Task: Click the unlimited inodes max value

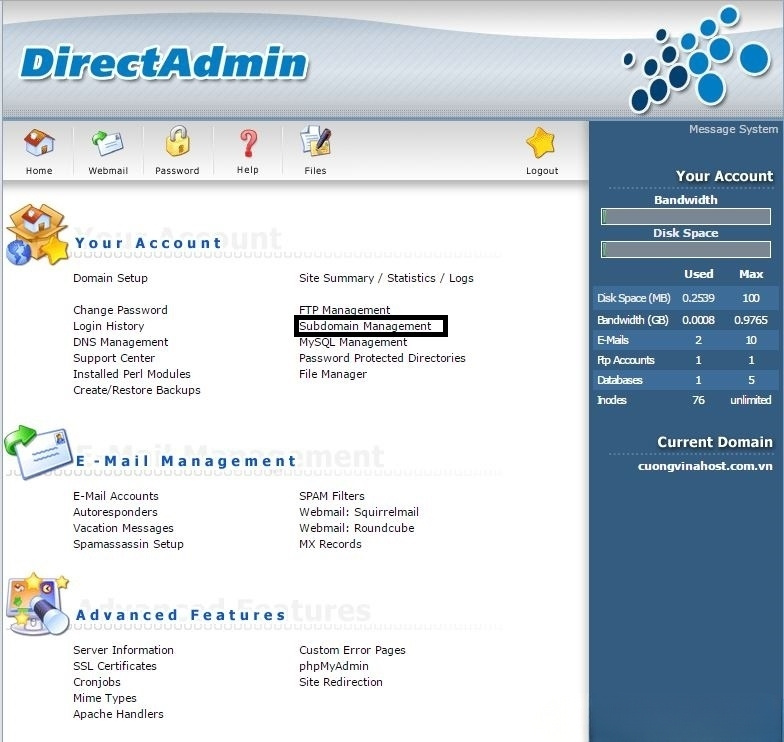Action: pyautogui.click(x=750, y=400)
